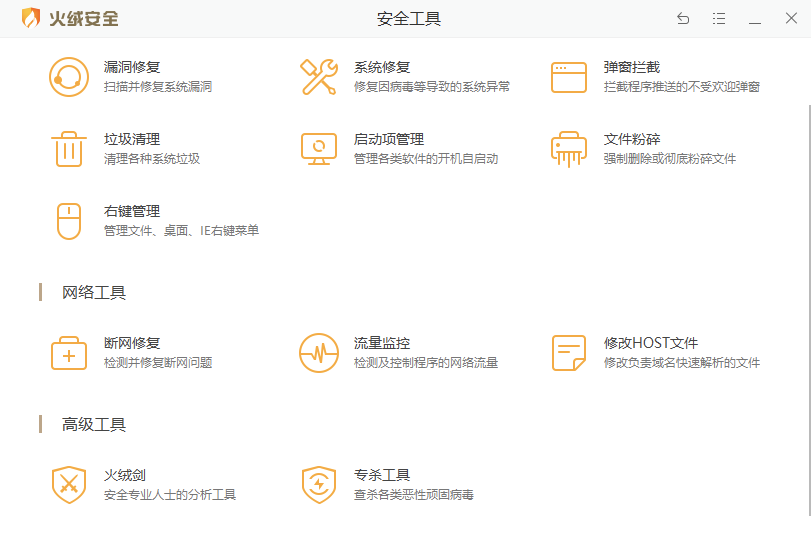
Task: Click the 流量监控 title text
Action: (x=382, y=343)
